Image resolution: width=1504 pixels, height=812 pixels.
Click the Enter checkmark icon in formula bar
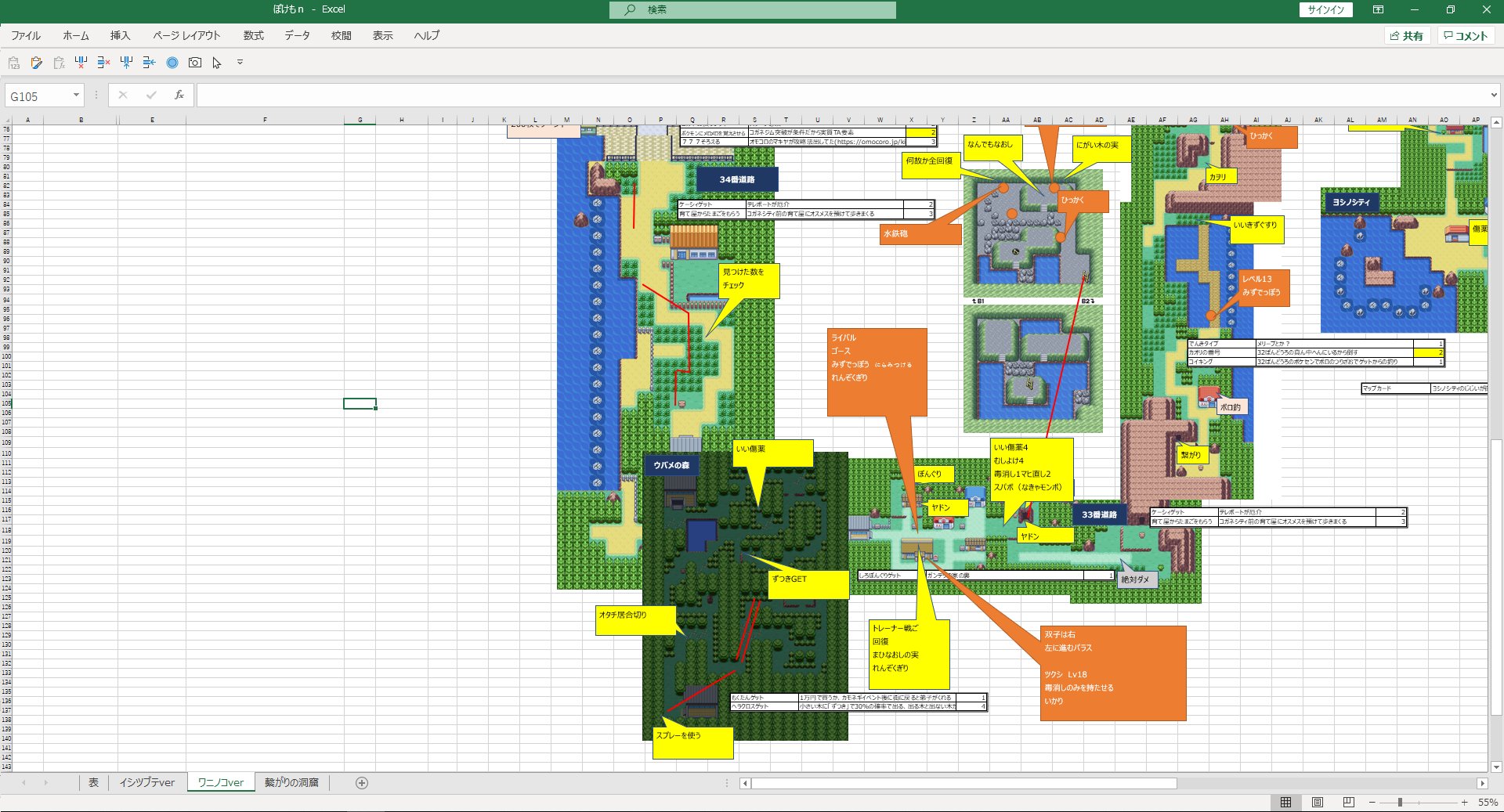point(151,96)
